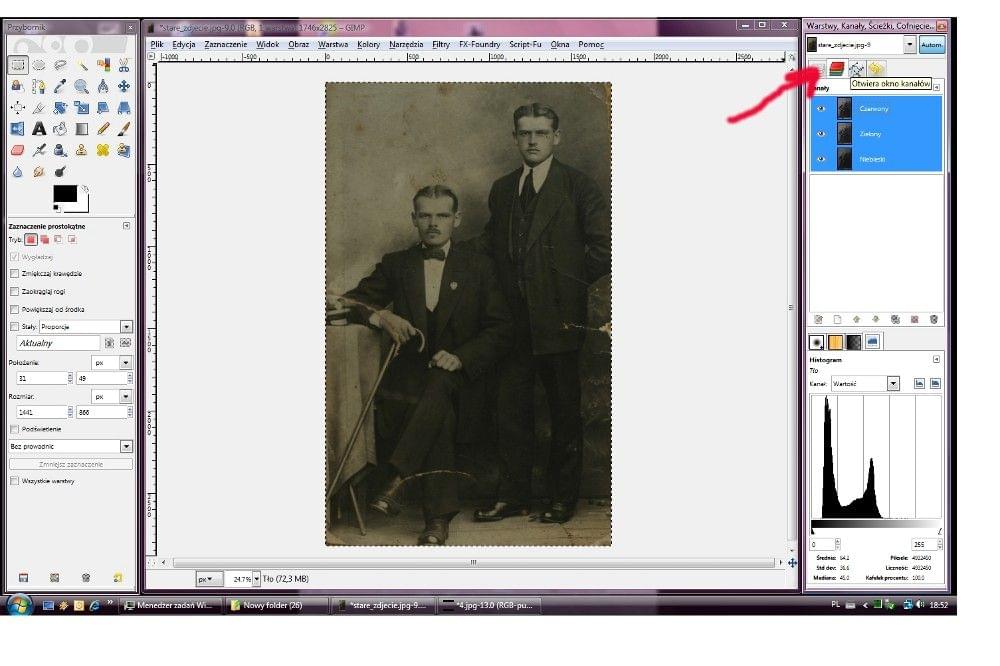Tick the Stały fixed checkbox
Viewport: 1000px width, 666px height.
pos(15,327)
